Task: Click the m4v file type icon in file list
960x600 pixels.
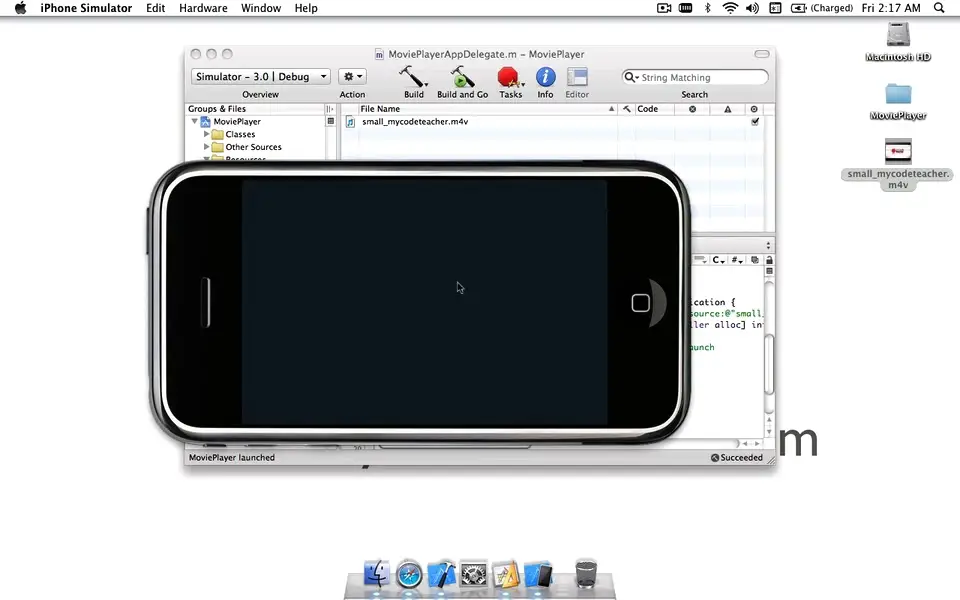Action: [350, 122]
